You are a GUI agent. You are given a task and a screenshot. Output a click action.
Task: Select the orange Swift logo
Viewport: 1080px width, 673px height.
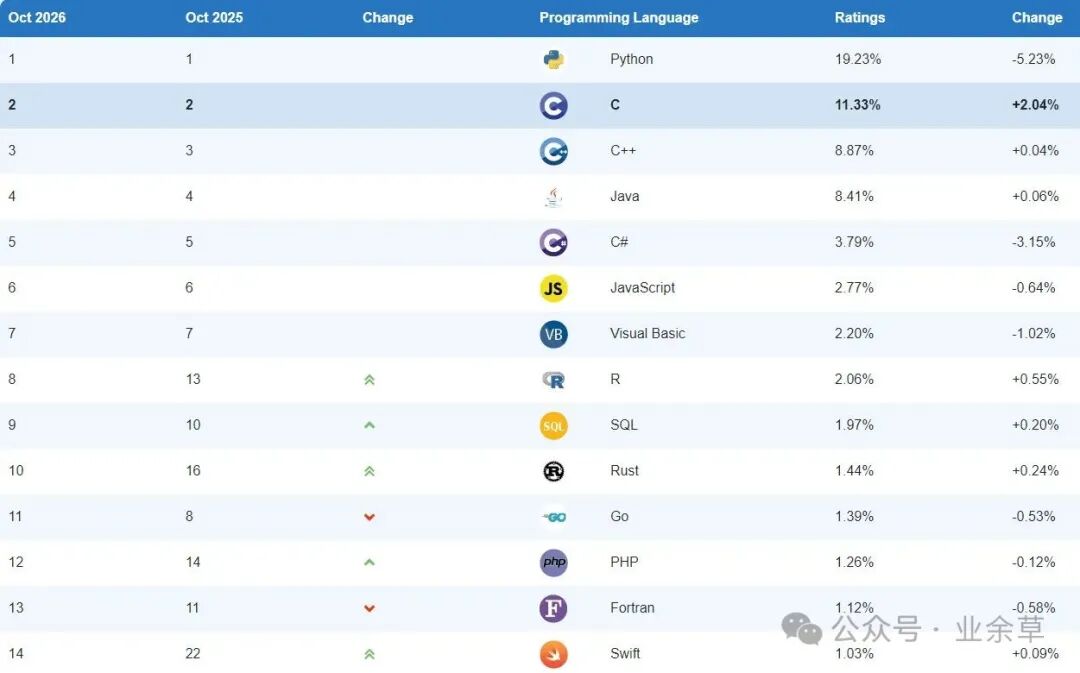tap(553, 654)
